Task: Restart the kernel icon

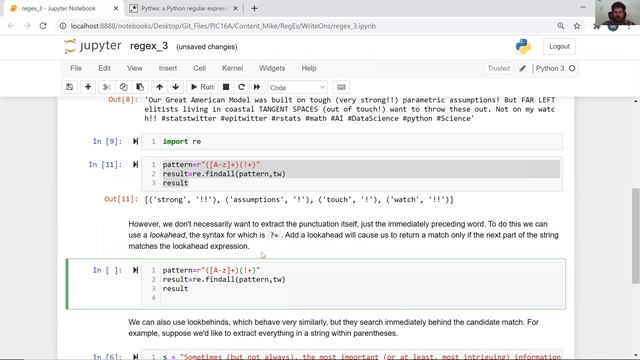Action: pos(241,87)
